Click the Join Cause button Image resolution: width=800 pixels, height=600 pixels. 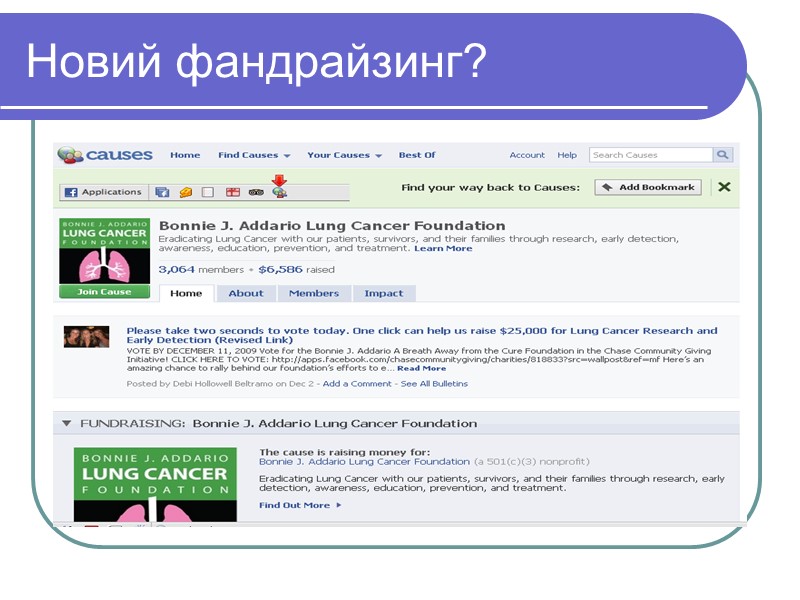click(104, 292)
